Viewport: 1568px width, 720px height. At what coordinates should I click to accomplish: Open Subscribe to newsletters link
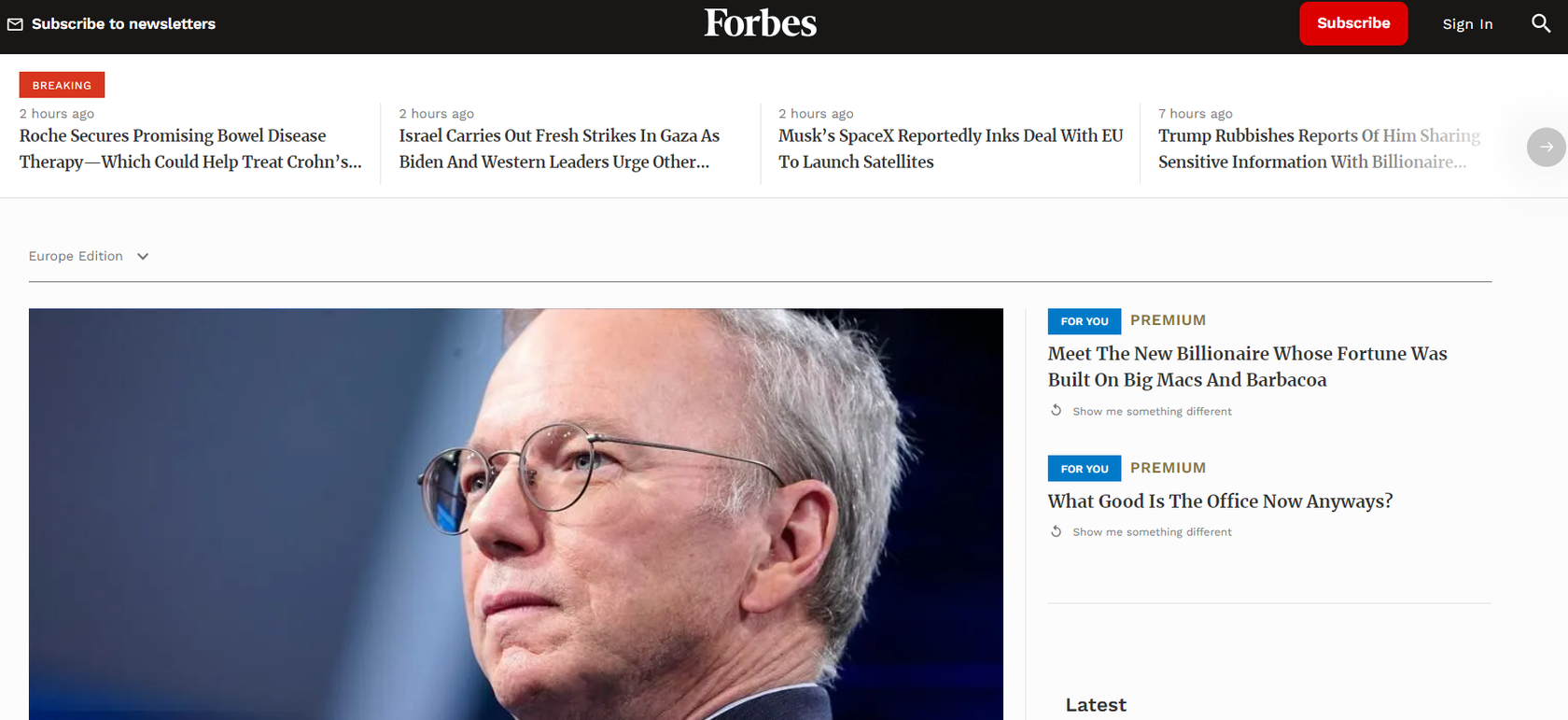123,24
